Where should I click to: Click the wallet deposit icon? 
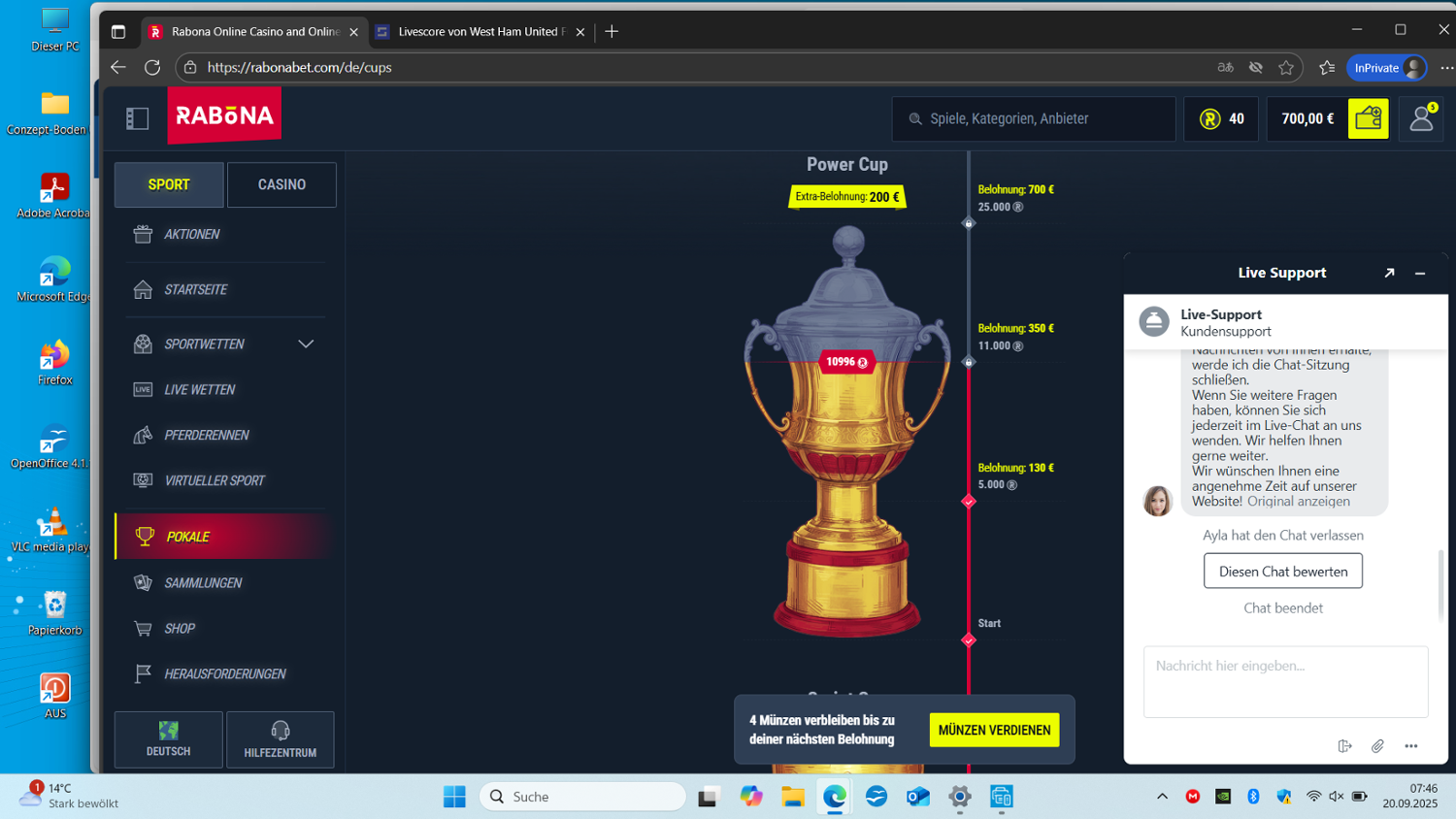(1368, 118)
